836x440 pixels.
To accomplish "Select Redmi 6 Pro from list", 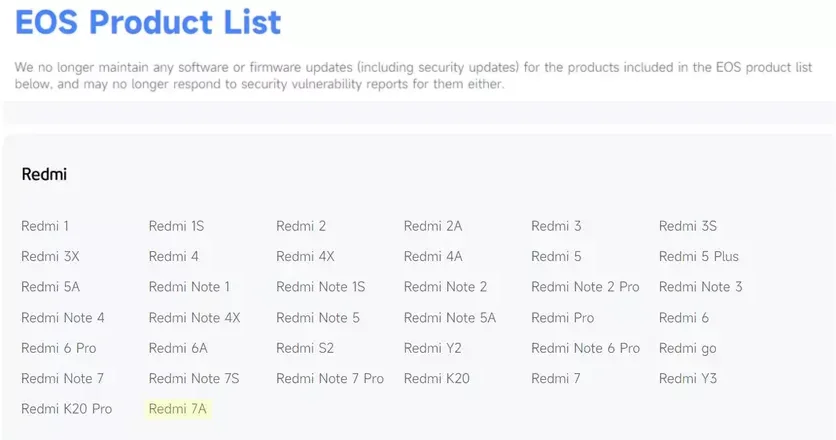I will 57,348.
